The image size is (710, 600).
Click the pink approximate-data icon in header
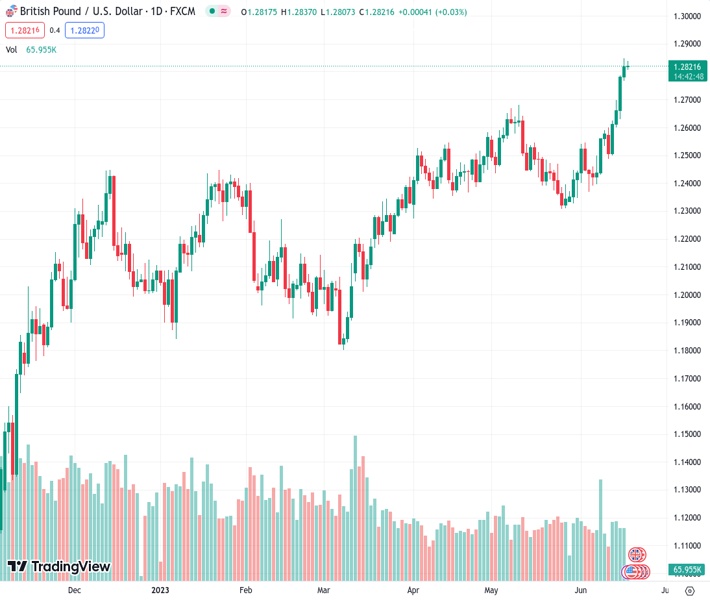[x=225, y=11]
